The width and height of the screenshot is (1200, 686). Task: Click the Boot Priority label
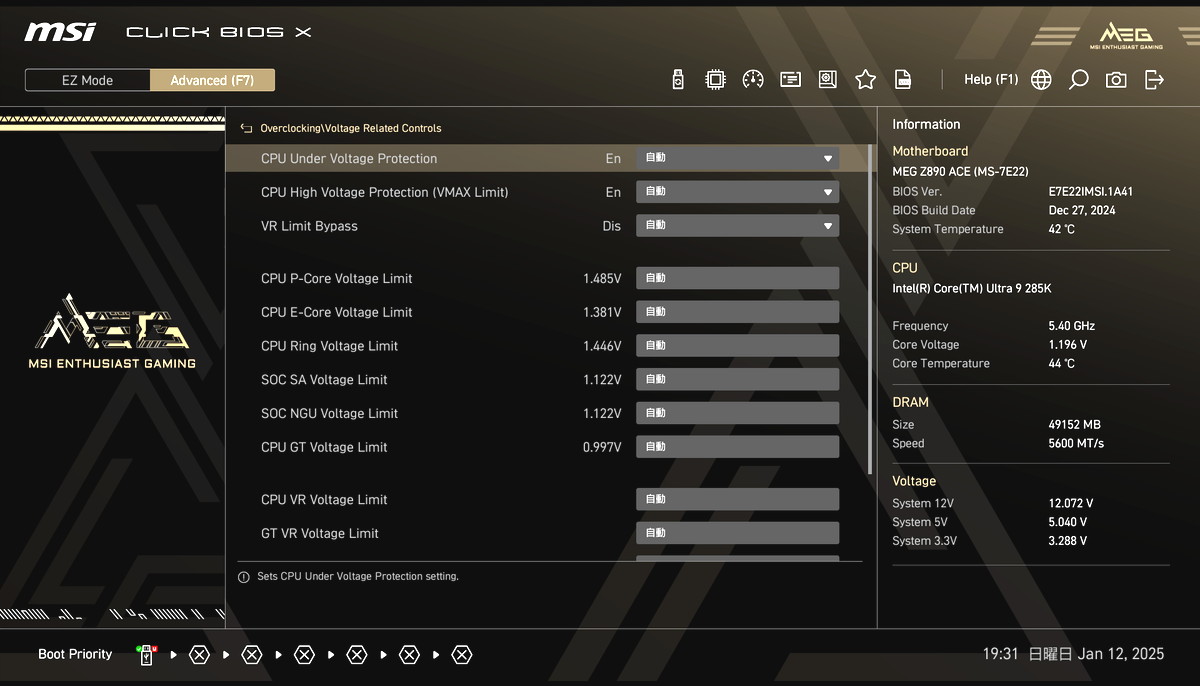coord(75,654)
